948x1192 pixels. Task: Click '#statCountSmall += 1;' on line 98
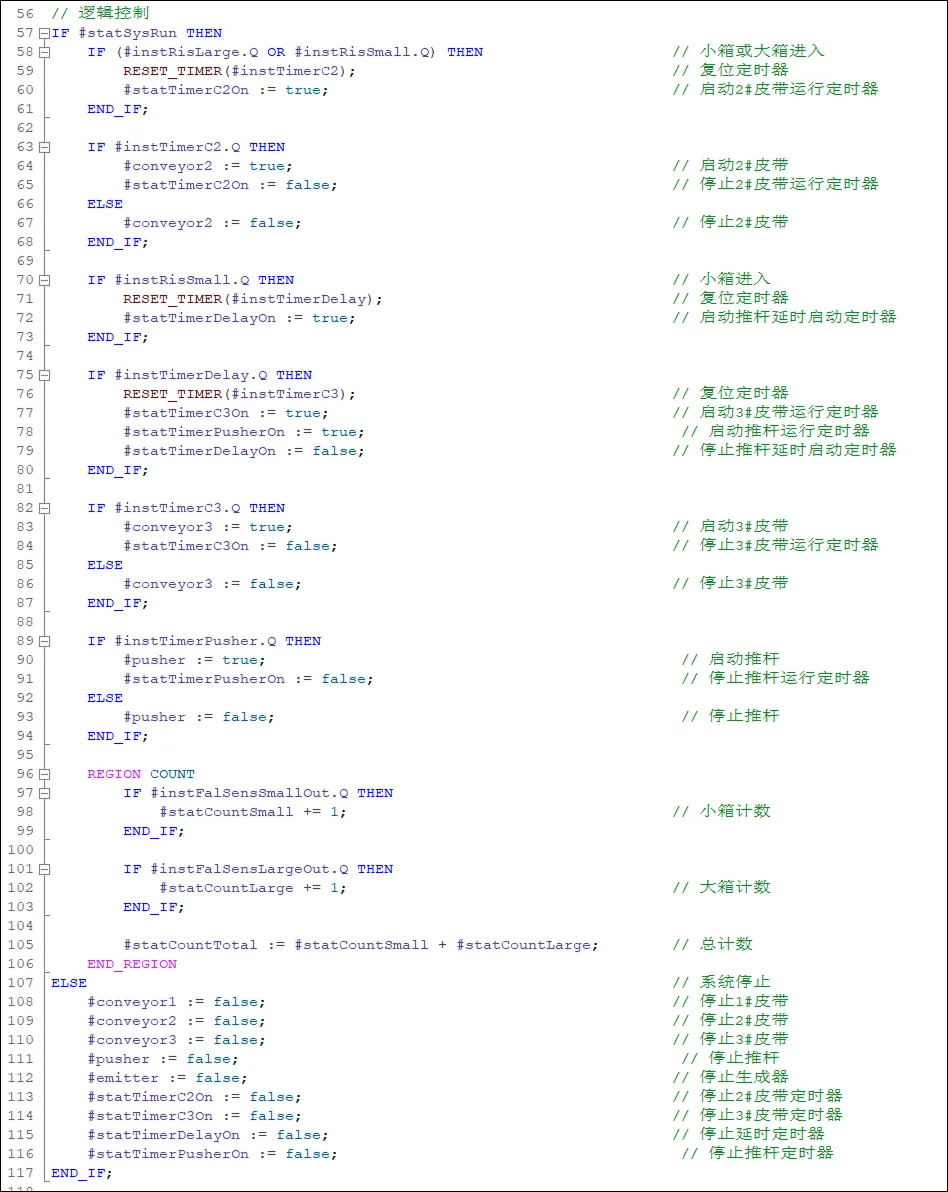click(252, 813)
